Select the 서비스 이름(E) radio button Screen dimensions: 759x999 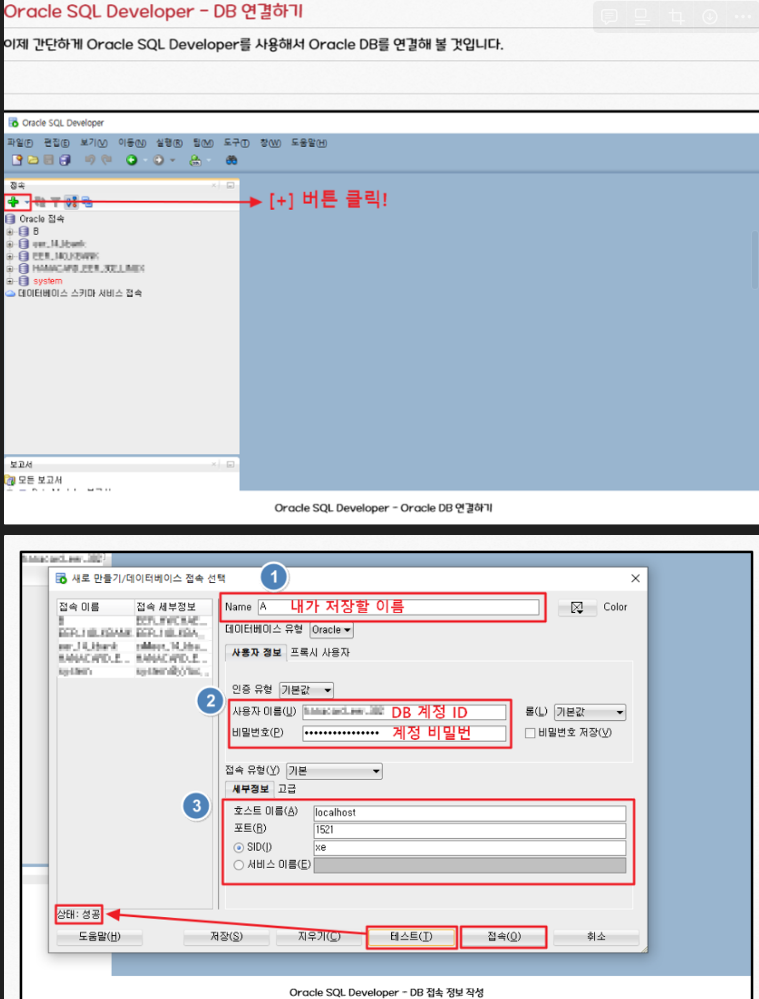tap(238, 865)
